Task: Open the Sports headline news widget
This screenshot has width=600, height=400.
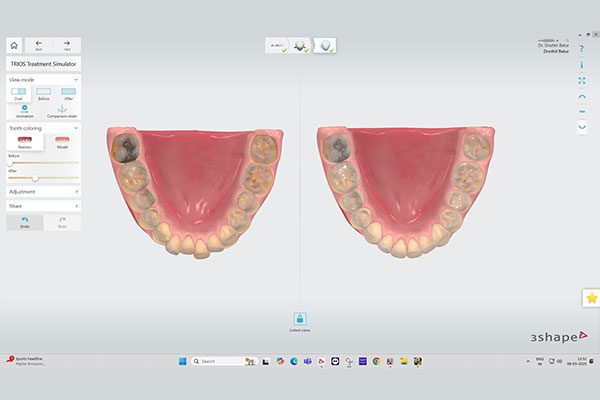Action: click(25, 361)
